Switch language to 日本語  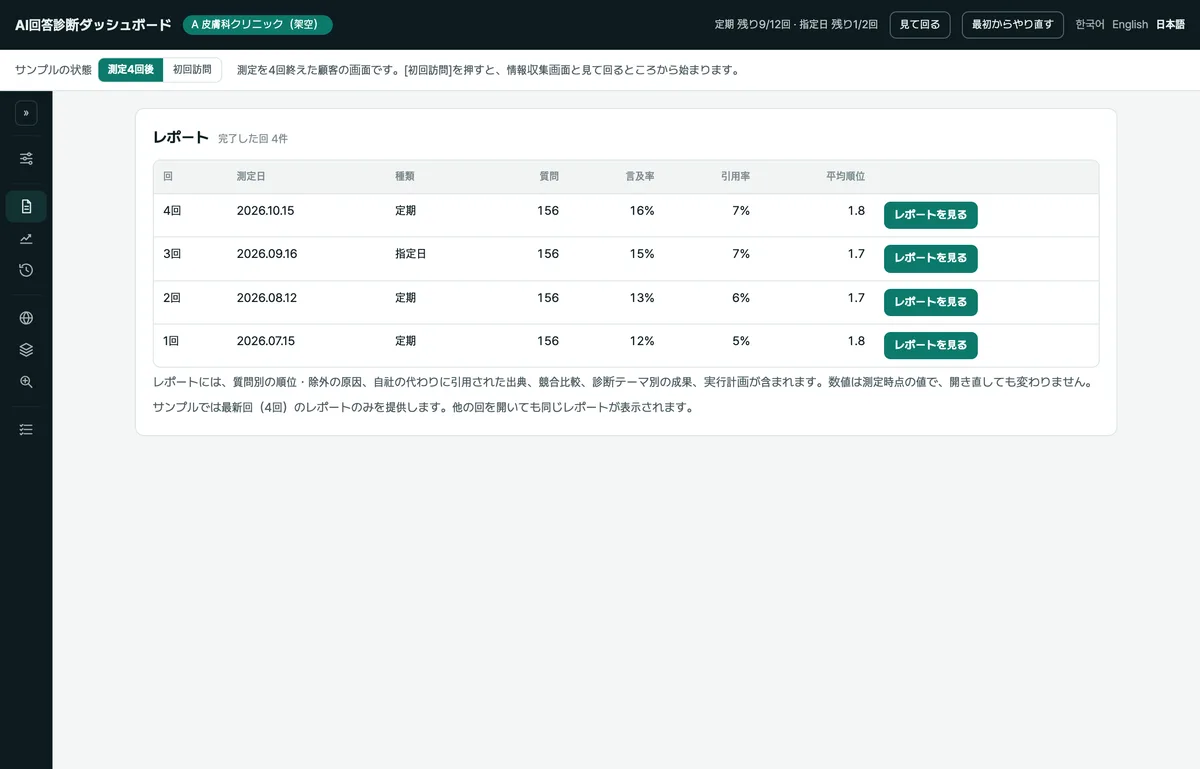pyautogui.click(x=1170, y=24)
